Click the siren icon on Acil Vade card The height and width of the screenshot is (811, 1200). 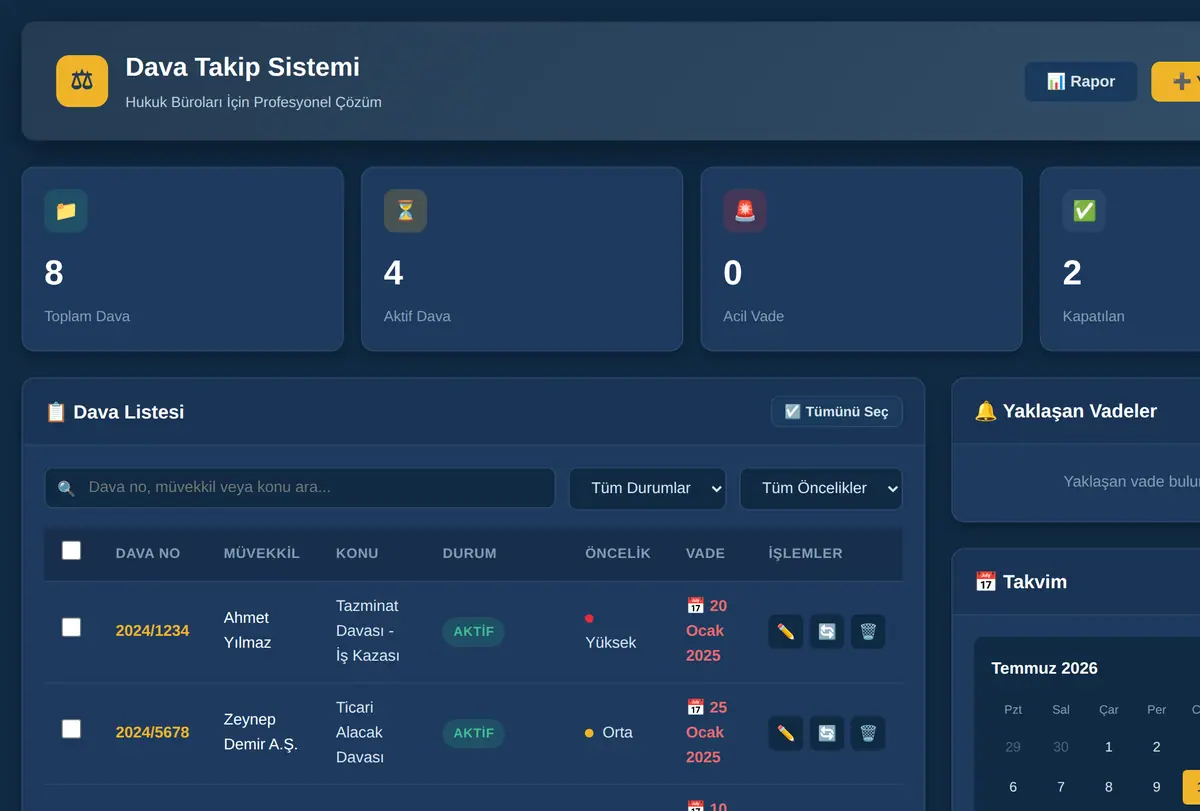point(745,211)
